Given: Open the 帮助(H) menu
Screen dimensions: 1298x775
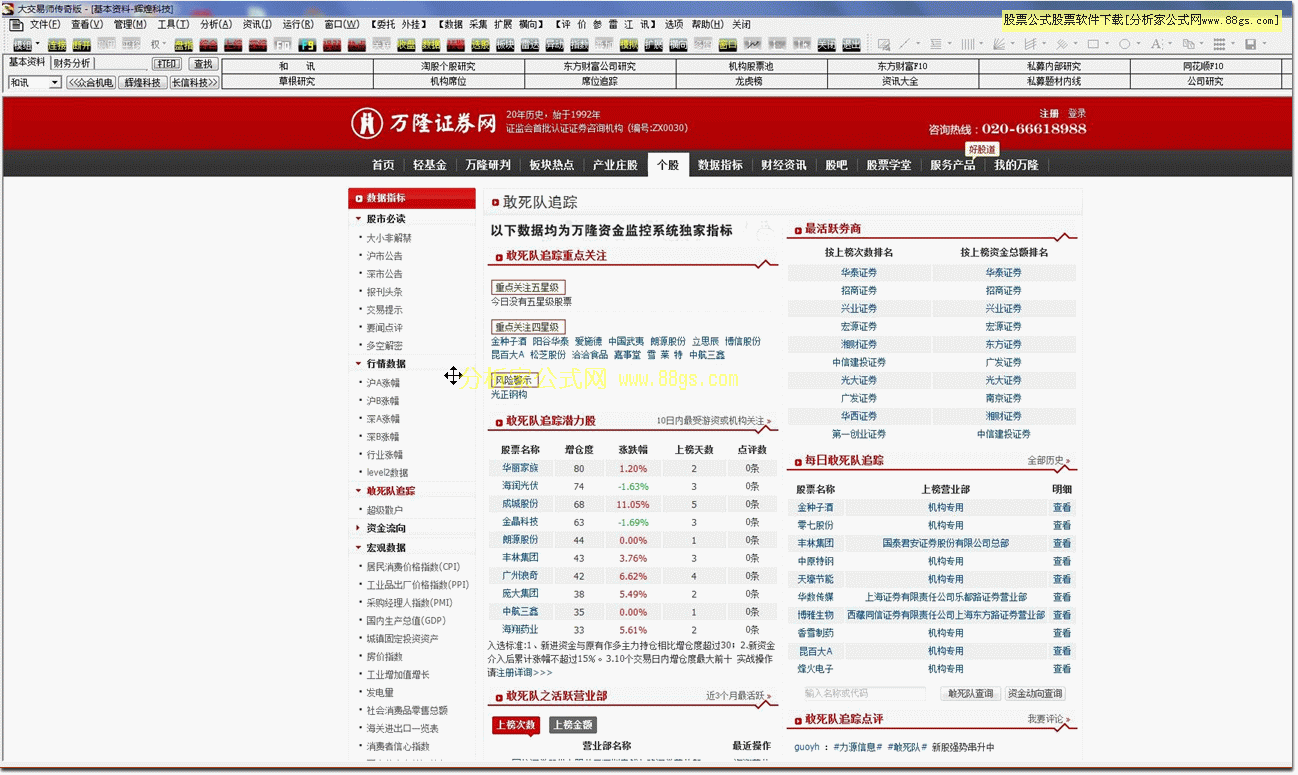Looking at the screenshot, I should [708, 24].
